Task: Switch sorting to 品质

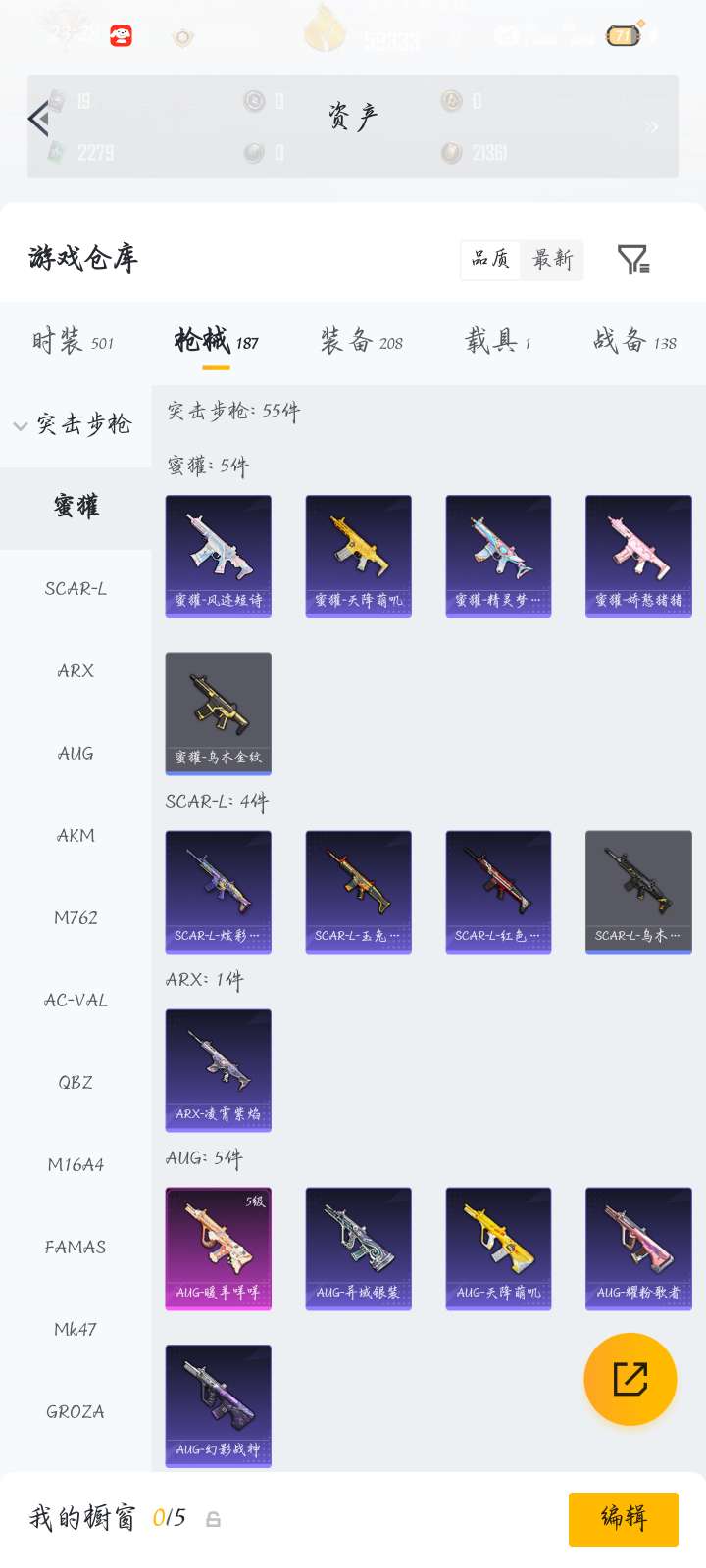Action: tap(490, 260)
